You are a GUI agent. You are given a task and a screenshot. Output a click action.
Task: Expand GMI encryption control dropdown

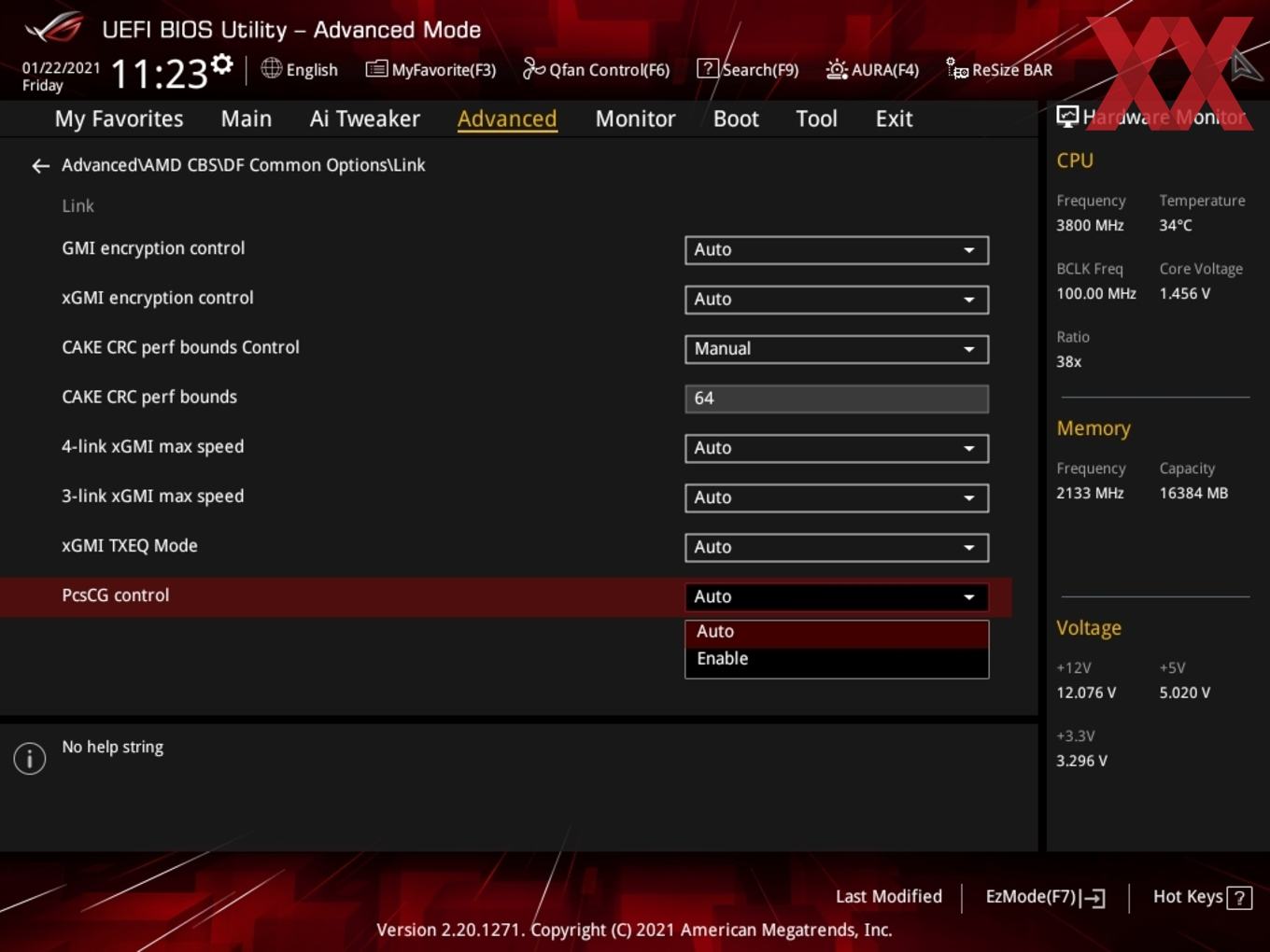click(837, 250)
